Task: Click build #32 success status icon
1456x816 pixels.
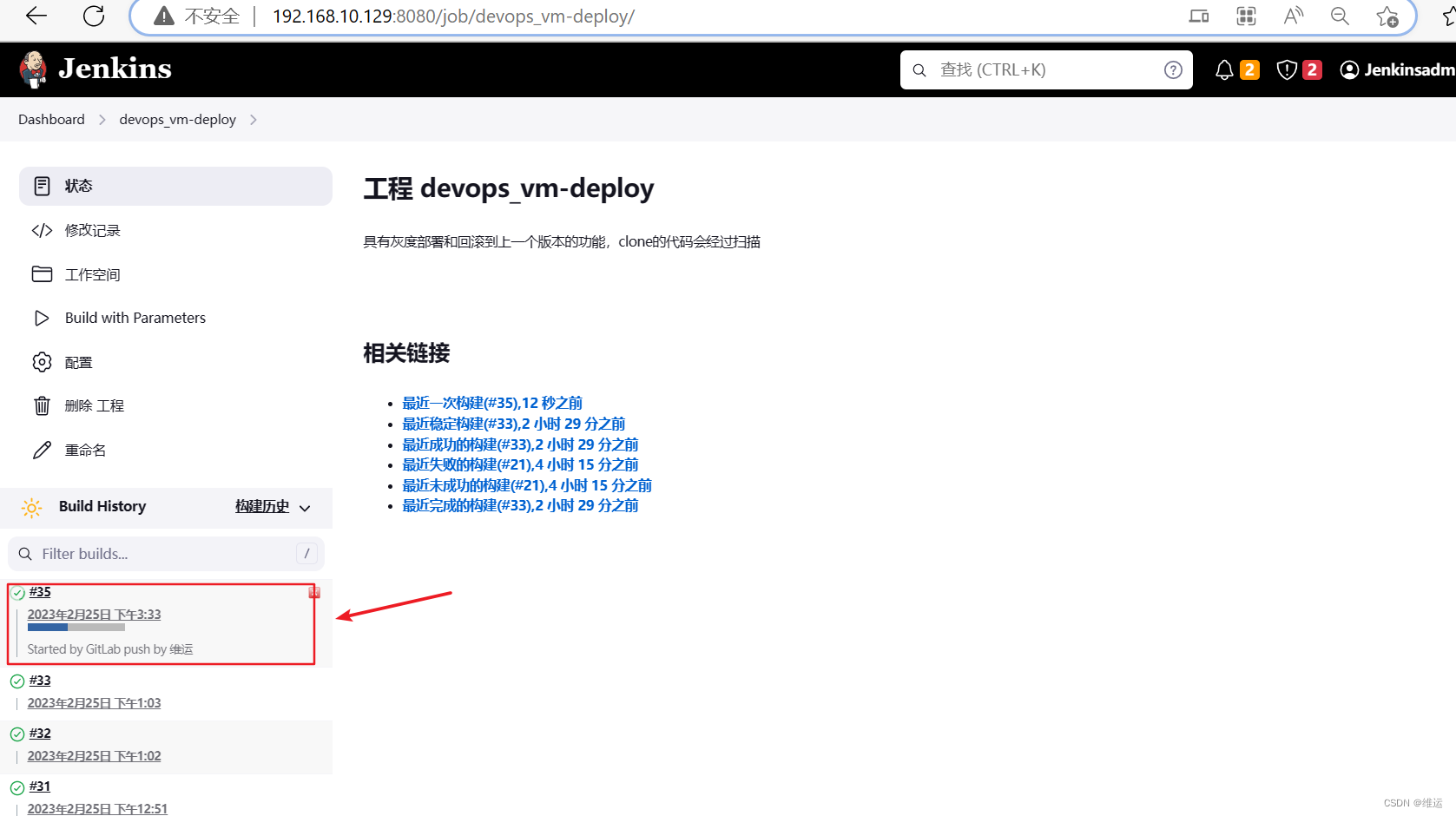Action: [17, 734]
